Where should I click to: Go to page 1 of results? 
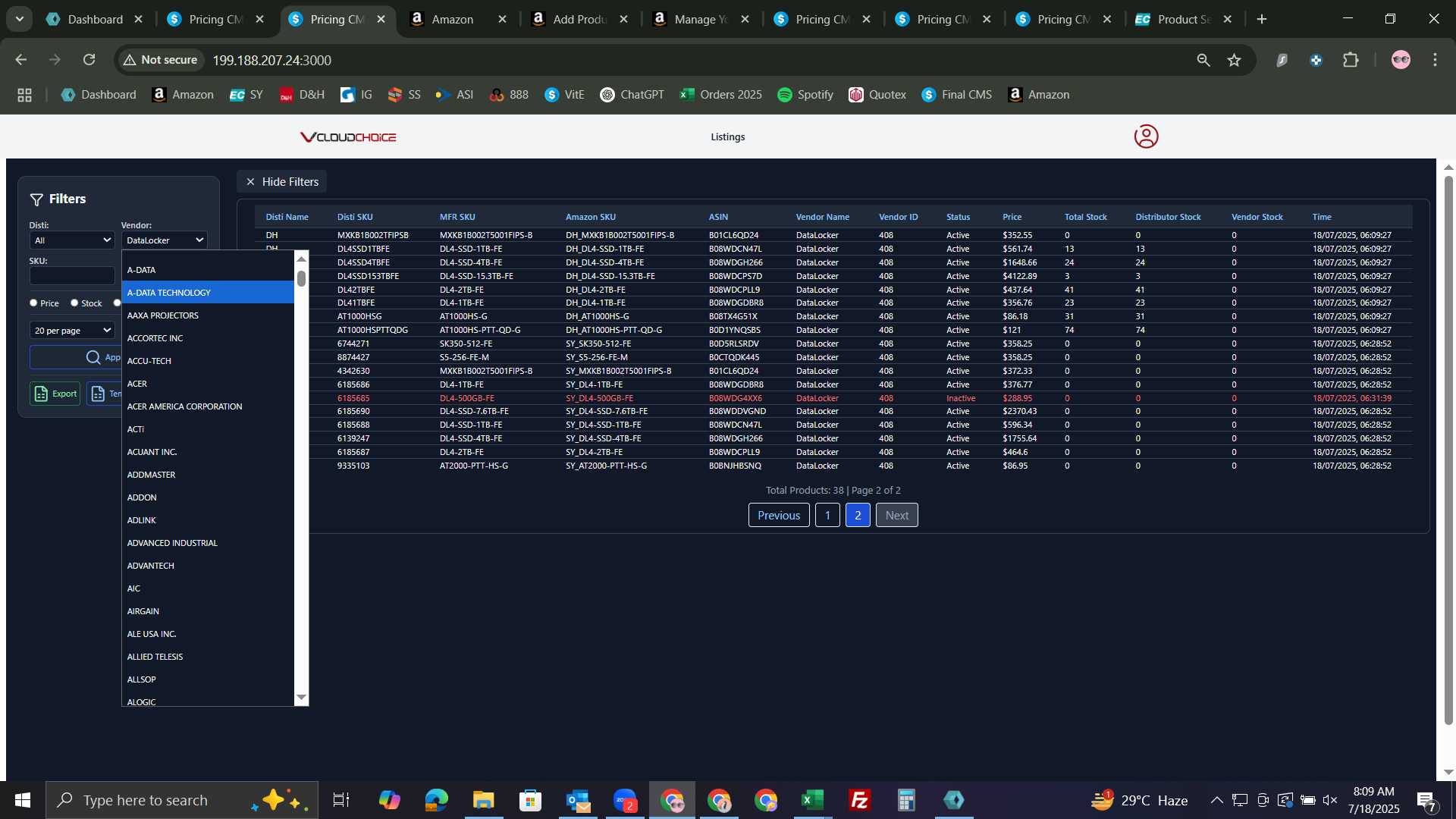tap(827, 516)
